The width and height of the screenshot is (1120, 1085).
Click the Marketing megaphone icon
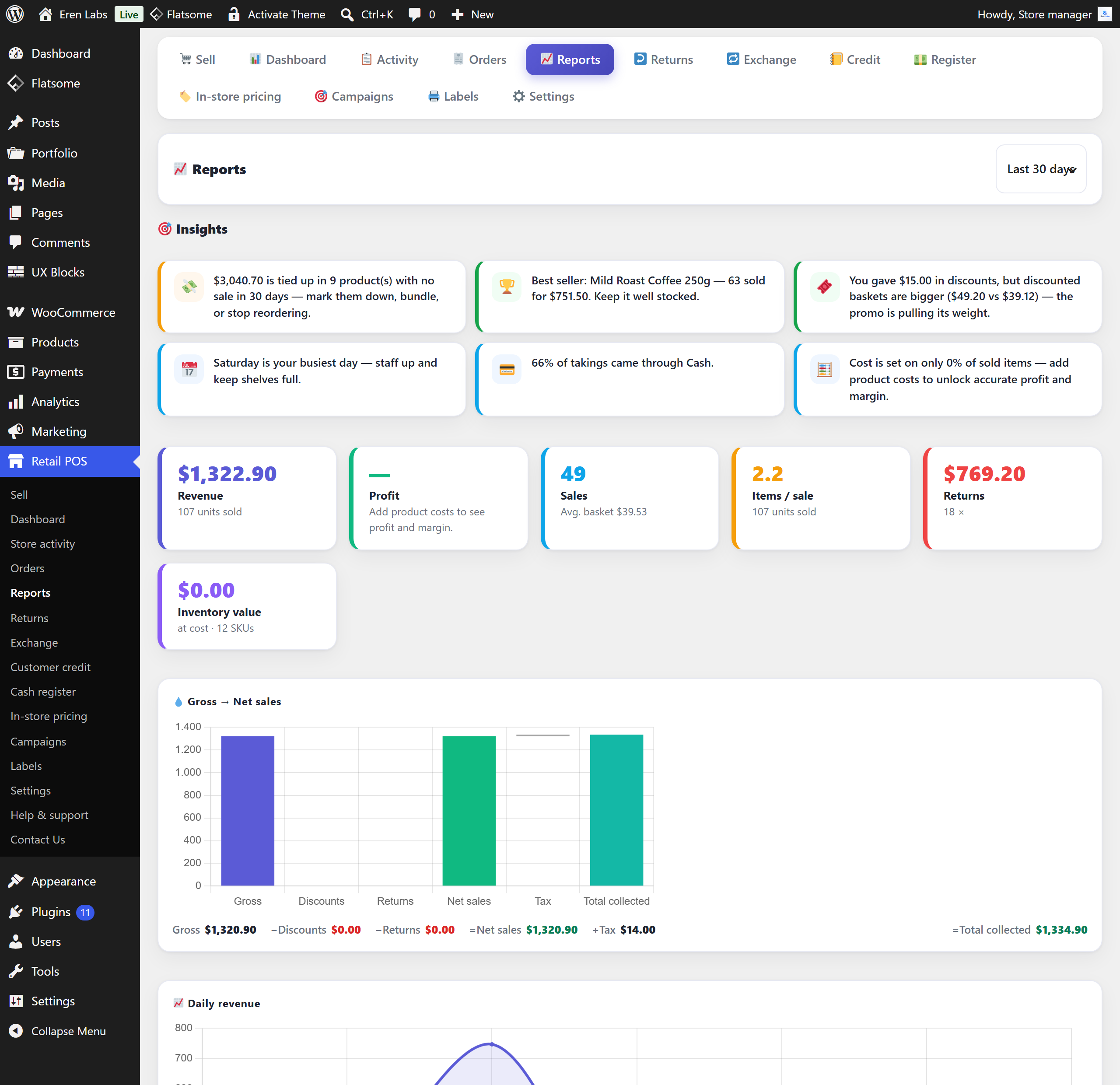16,431
